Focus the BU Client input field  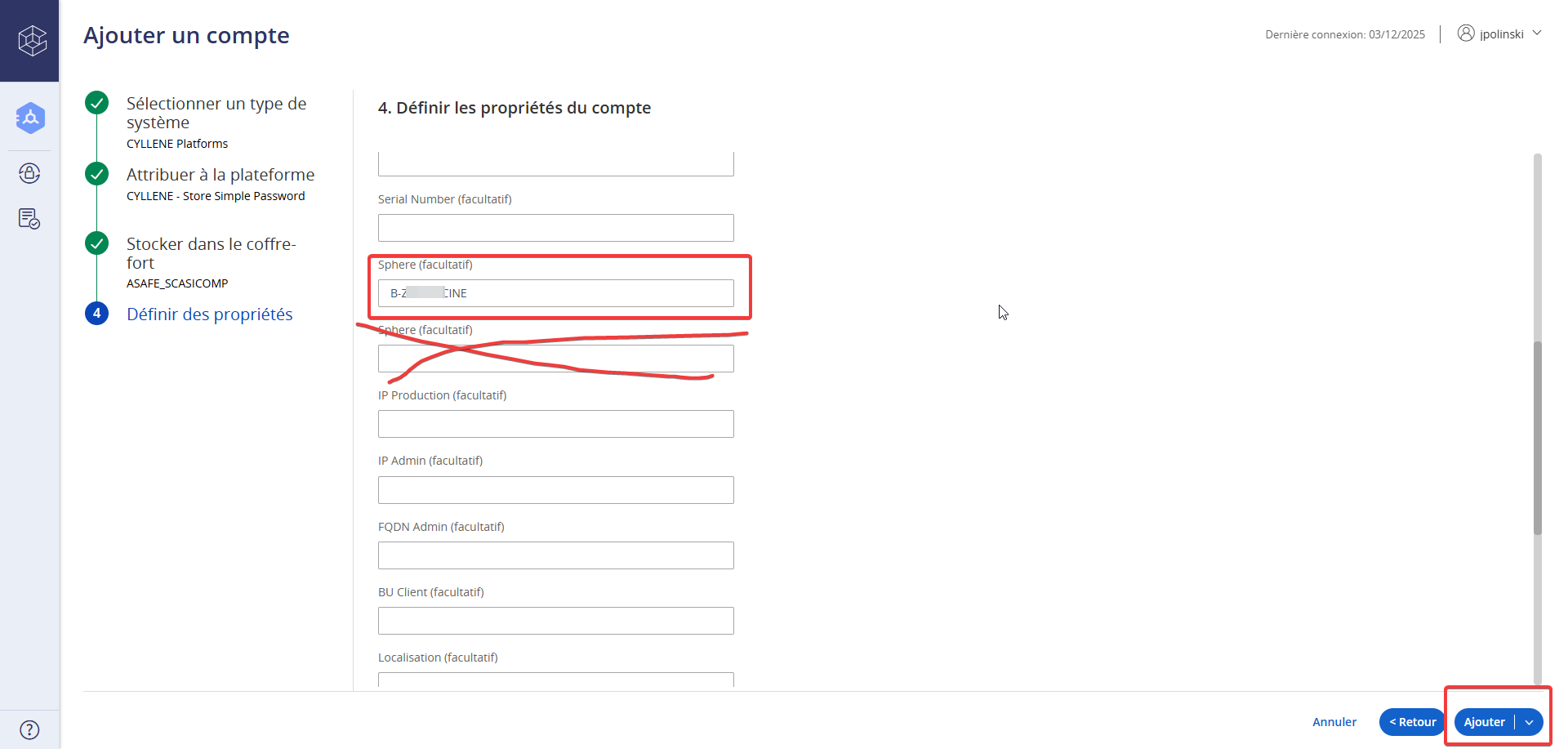[x=555, y=621]
